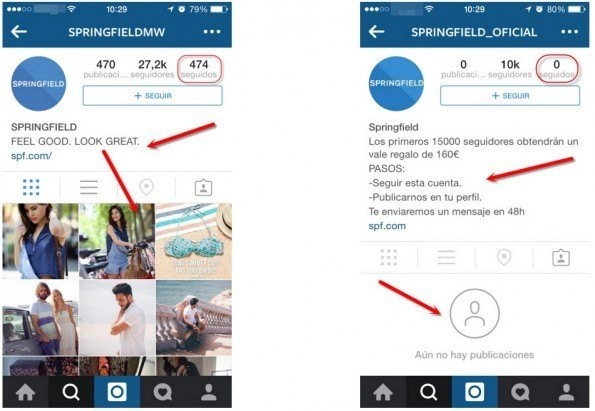Open location map on SPRINGFIELD_OFICIAL profile
The height and width of the screenshot is (411, 595).
pos(504,257)
